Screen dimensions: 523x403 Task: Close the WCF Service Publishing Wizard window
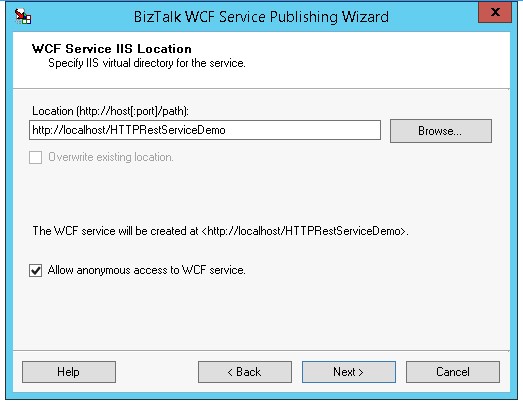click(x=495, y=12)
